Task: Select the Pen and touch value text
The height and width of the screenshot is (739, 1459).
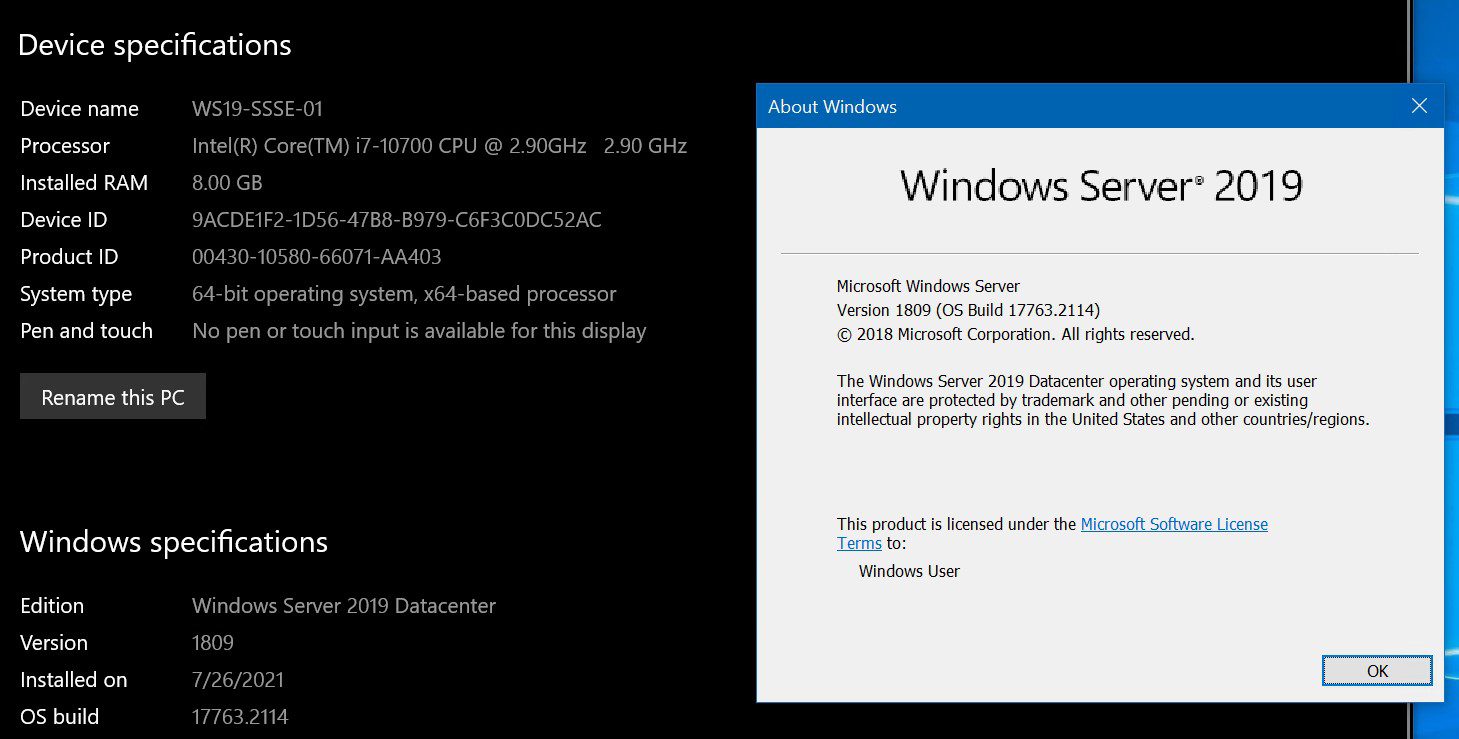Action: click(x=419, y=331)
